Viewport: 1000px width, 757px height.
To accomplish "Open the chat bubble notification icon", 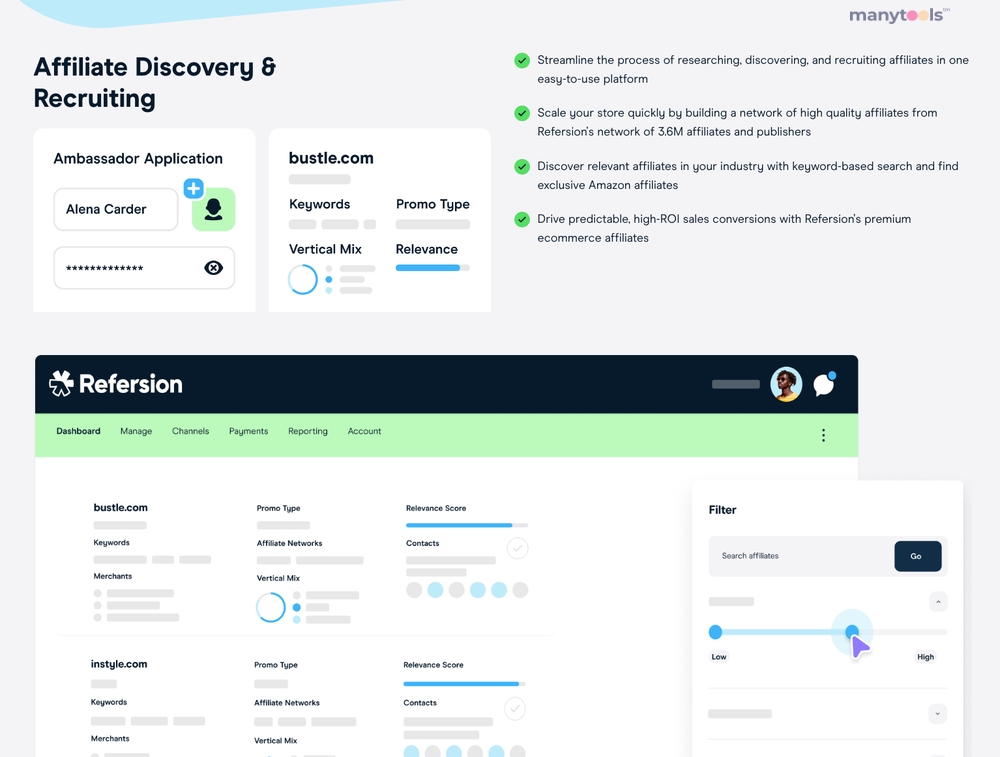I will [824, 384].
